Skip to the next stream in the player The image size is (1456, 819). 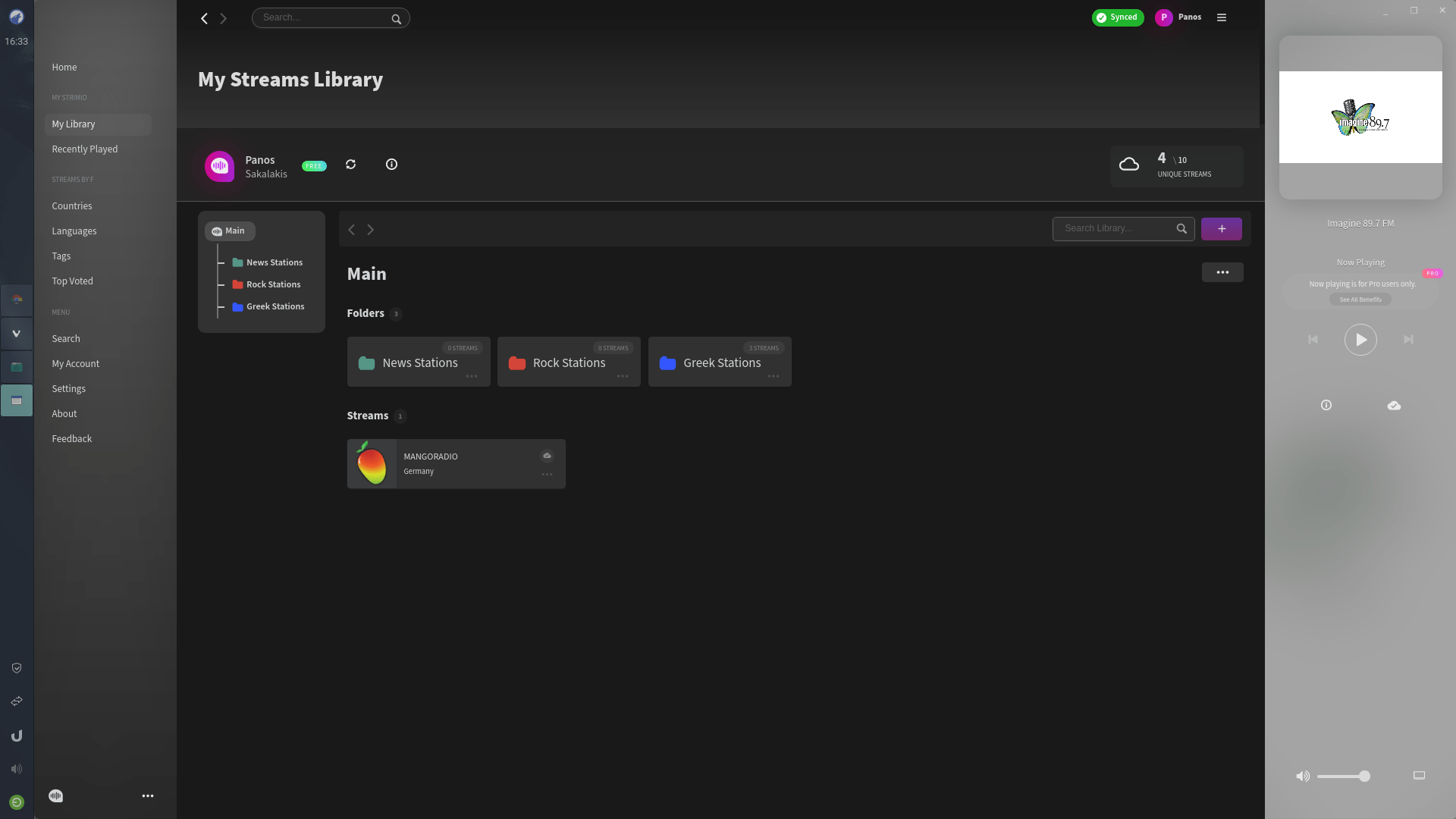coord(1408,340)
